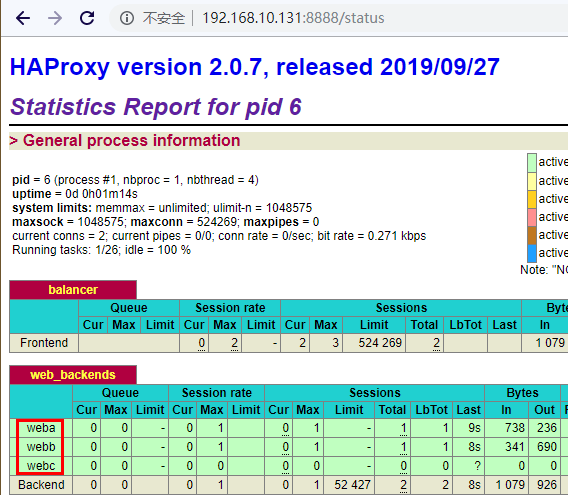Click the Backend sessions total value
This screenshot has width=568, height=495.
click(403, 485)
